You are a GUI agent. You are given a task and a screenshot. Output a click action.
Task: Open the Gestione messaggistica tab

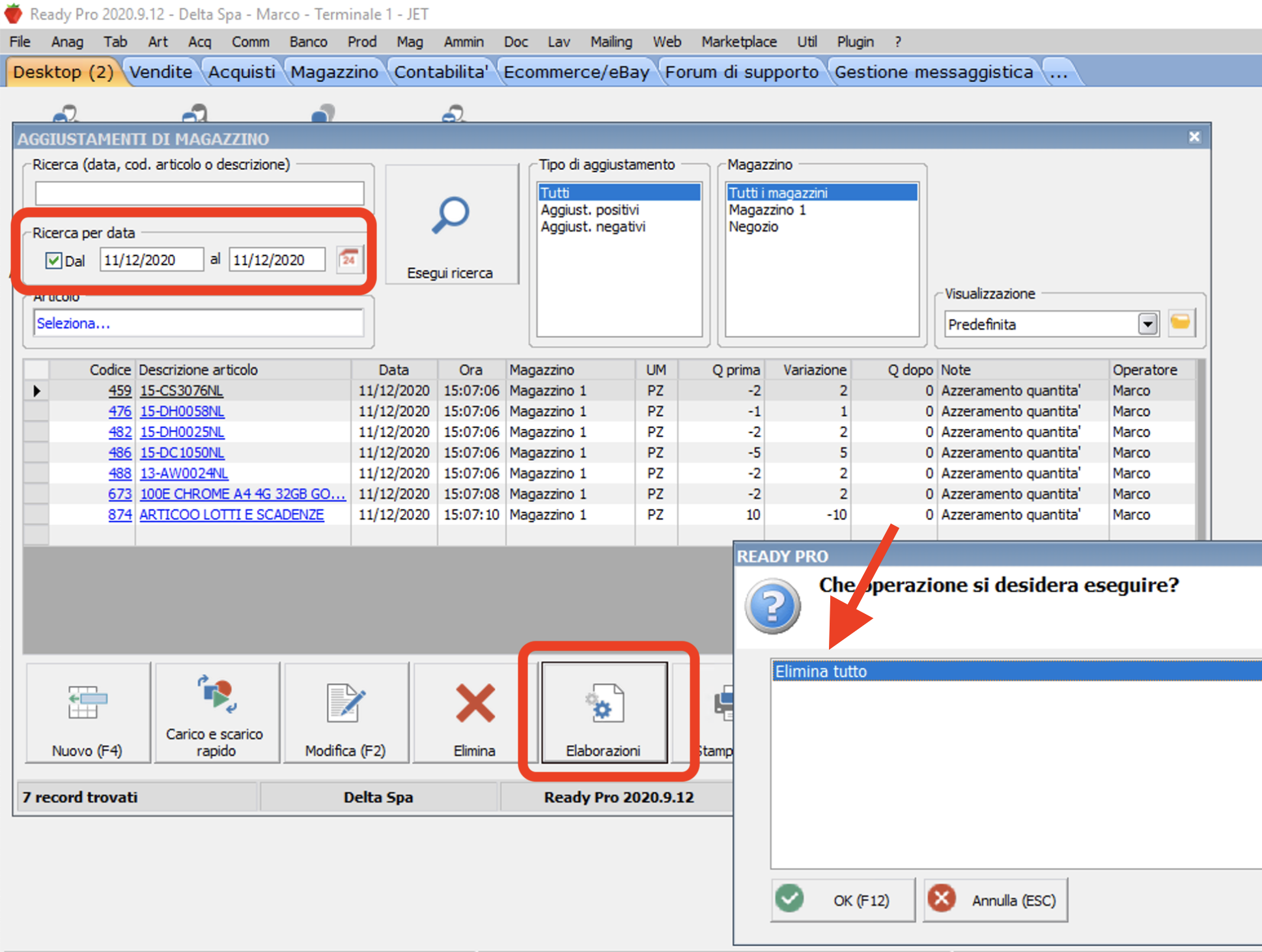click(x=934, y=72)
